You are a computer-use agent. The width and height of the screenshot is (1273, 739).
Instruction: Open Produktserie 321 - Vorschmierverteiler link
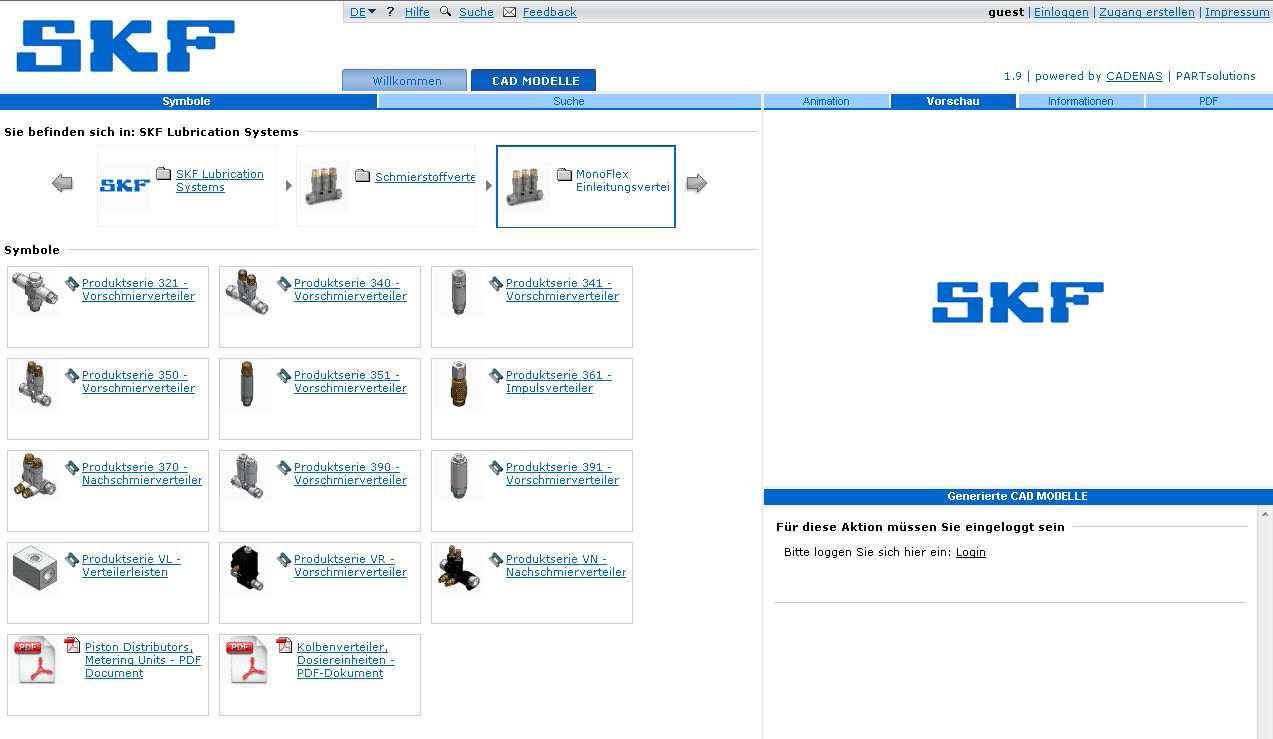pyautogui.click(x=138, y=290)
